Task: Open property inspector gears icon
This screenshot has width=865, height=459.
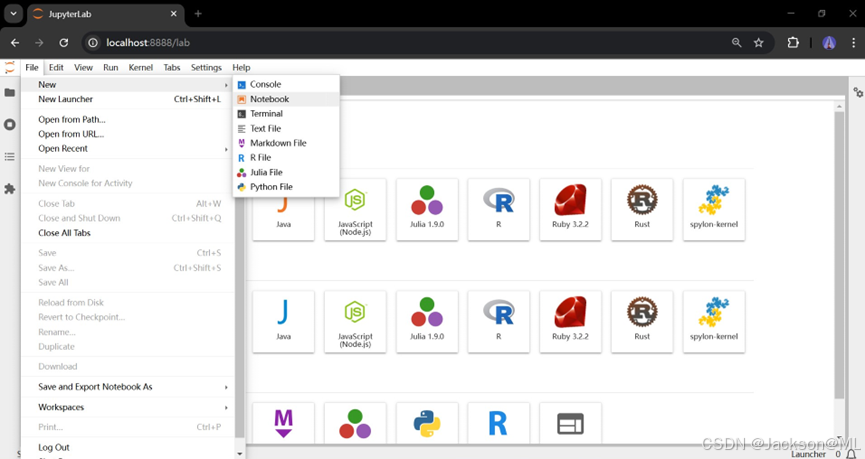Action: click(x=858, y=92)
